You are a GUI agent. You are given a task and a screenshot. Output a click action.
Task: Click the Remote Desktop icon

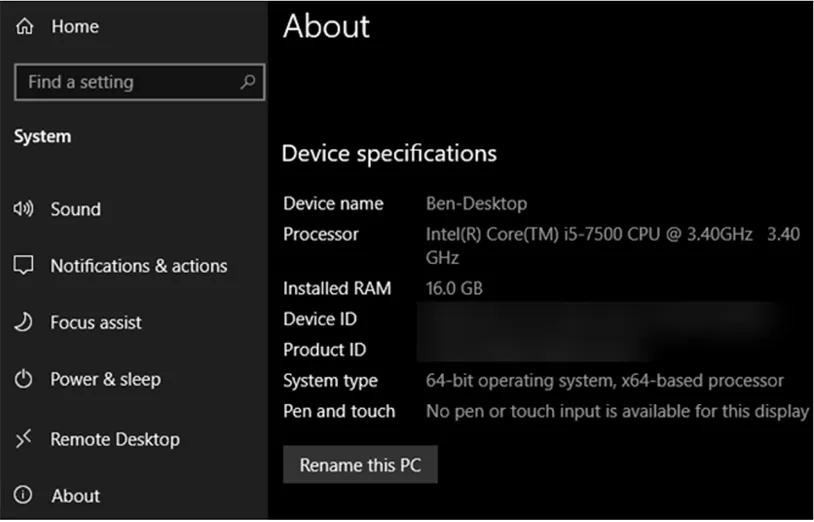pos(24,439)
